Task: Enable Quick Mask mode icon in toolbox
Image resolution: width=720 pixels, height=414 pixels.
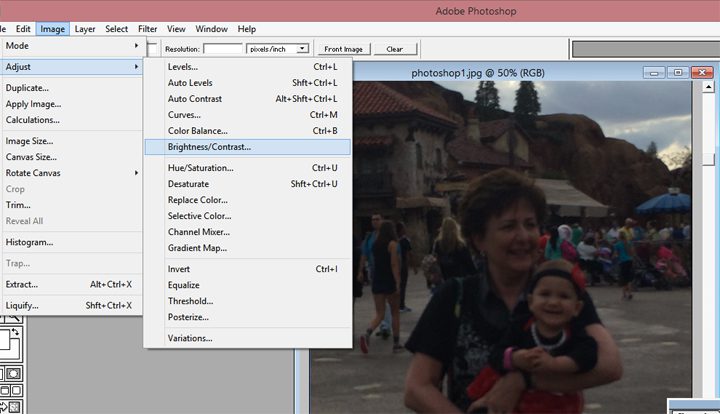Action: click(x=14, y=373)
